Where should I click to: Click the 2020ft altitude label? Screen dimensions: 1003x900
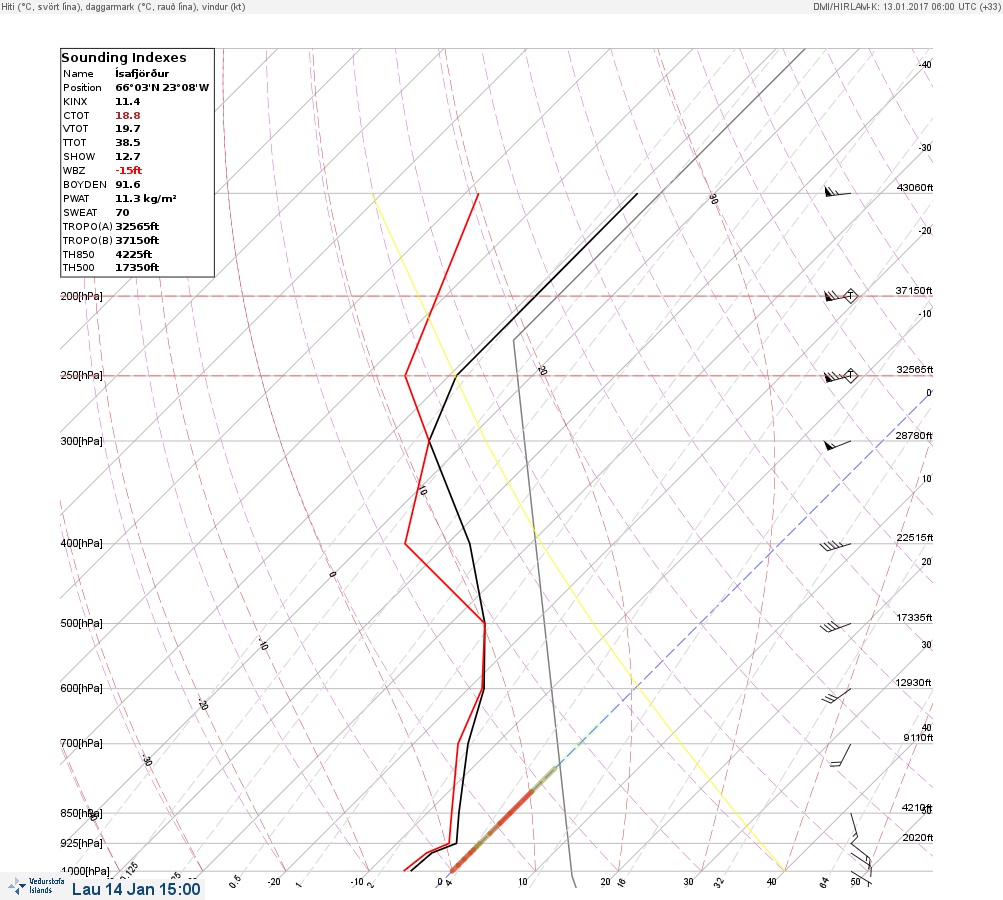coord(917,837)
